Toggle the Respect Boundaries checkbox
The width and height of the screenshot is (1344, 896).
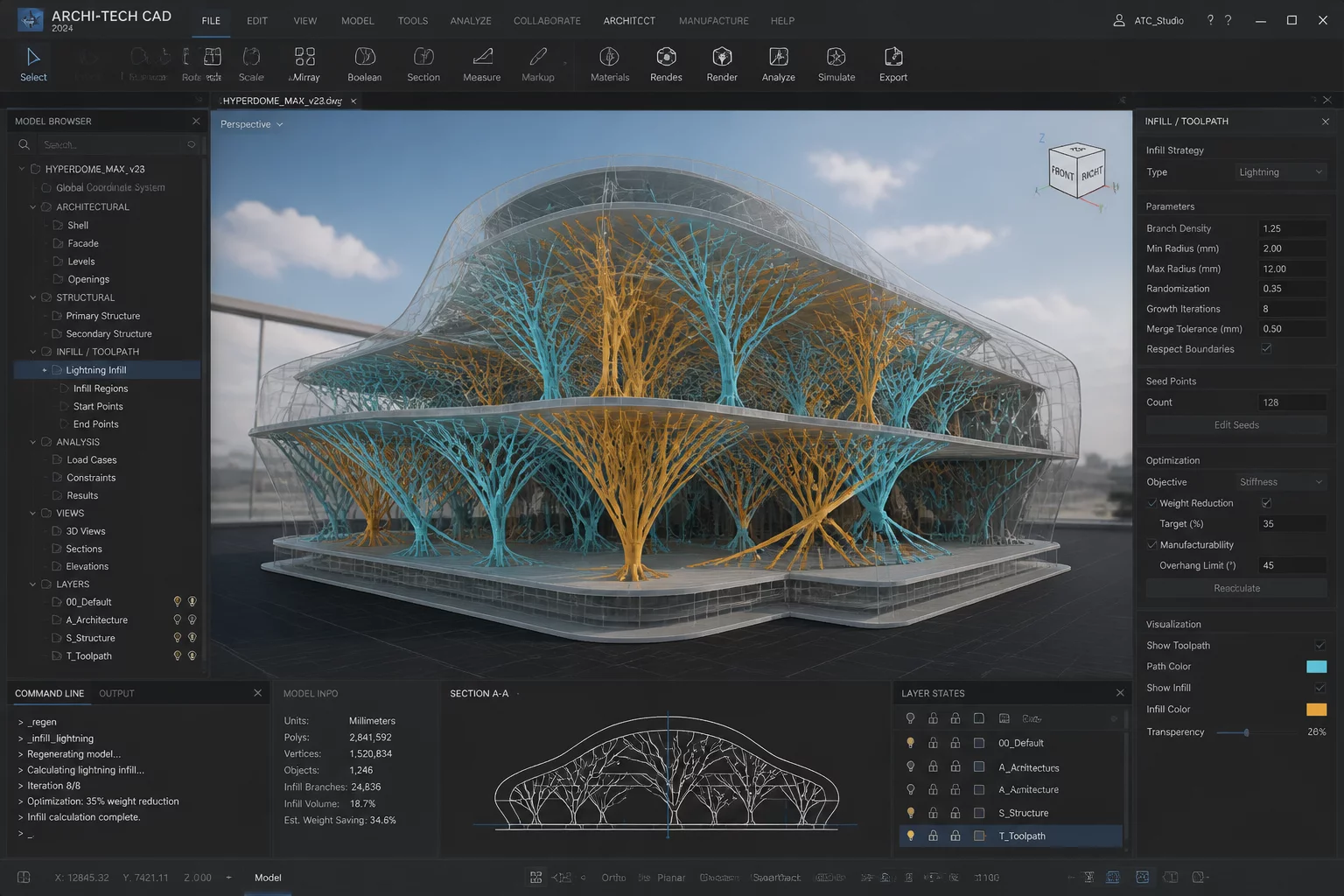tap(1266, 349)
